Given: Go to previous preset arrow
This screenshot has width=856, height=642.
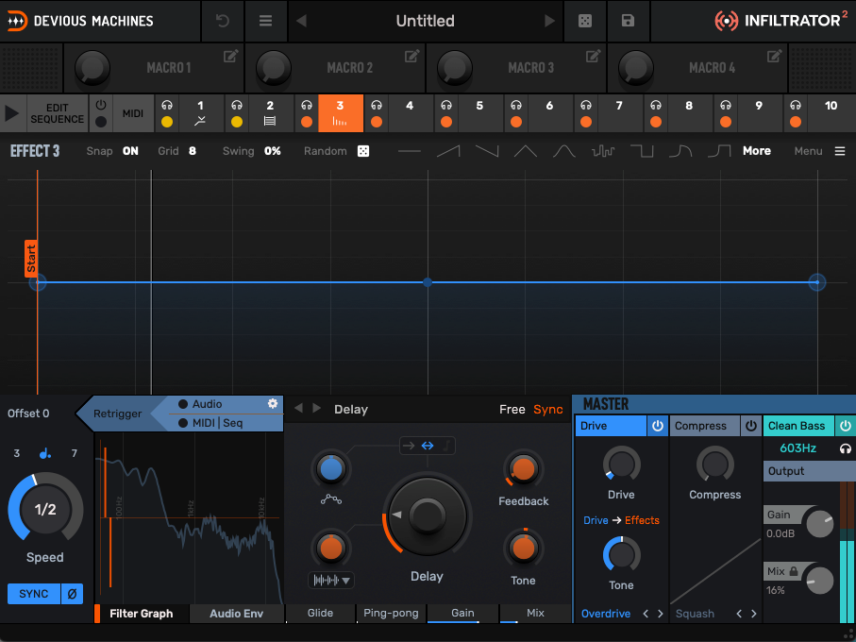Looking at the screenshot, I should [x=301, y=21].
